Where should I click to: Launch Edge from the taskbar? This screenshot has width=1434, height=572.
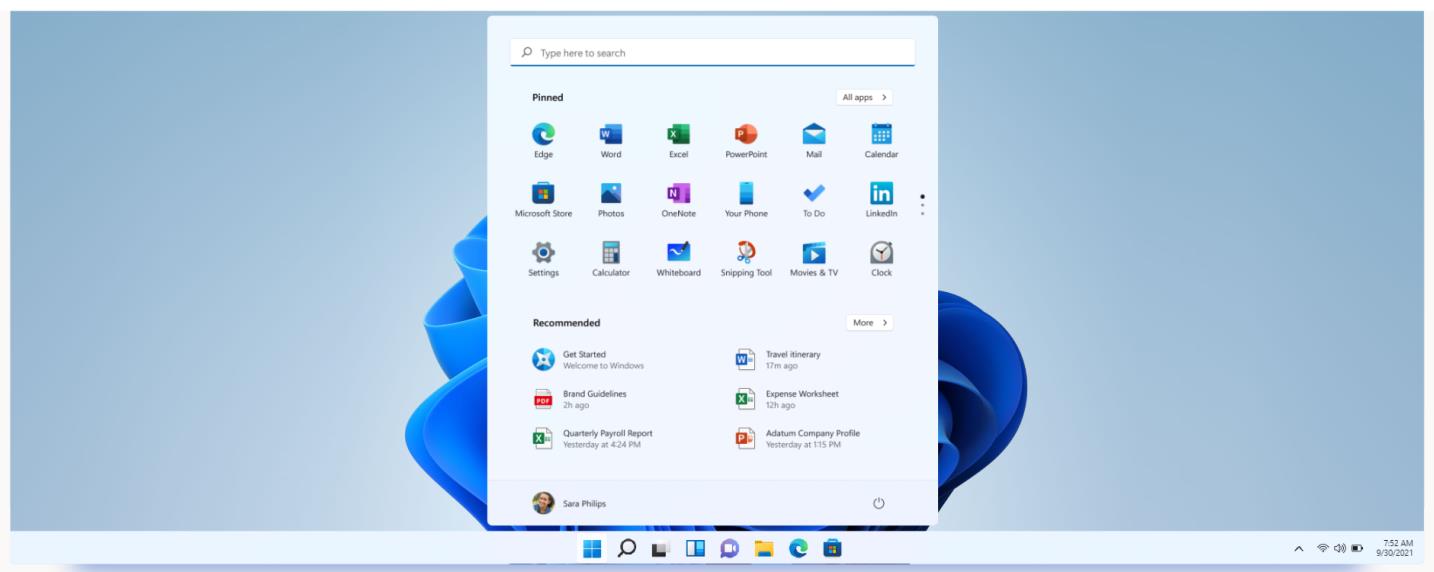[798, 548]
